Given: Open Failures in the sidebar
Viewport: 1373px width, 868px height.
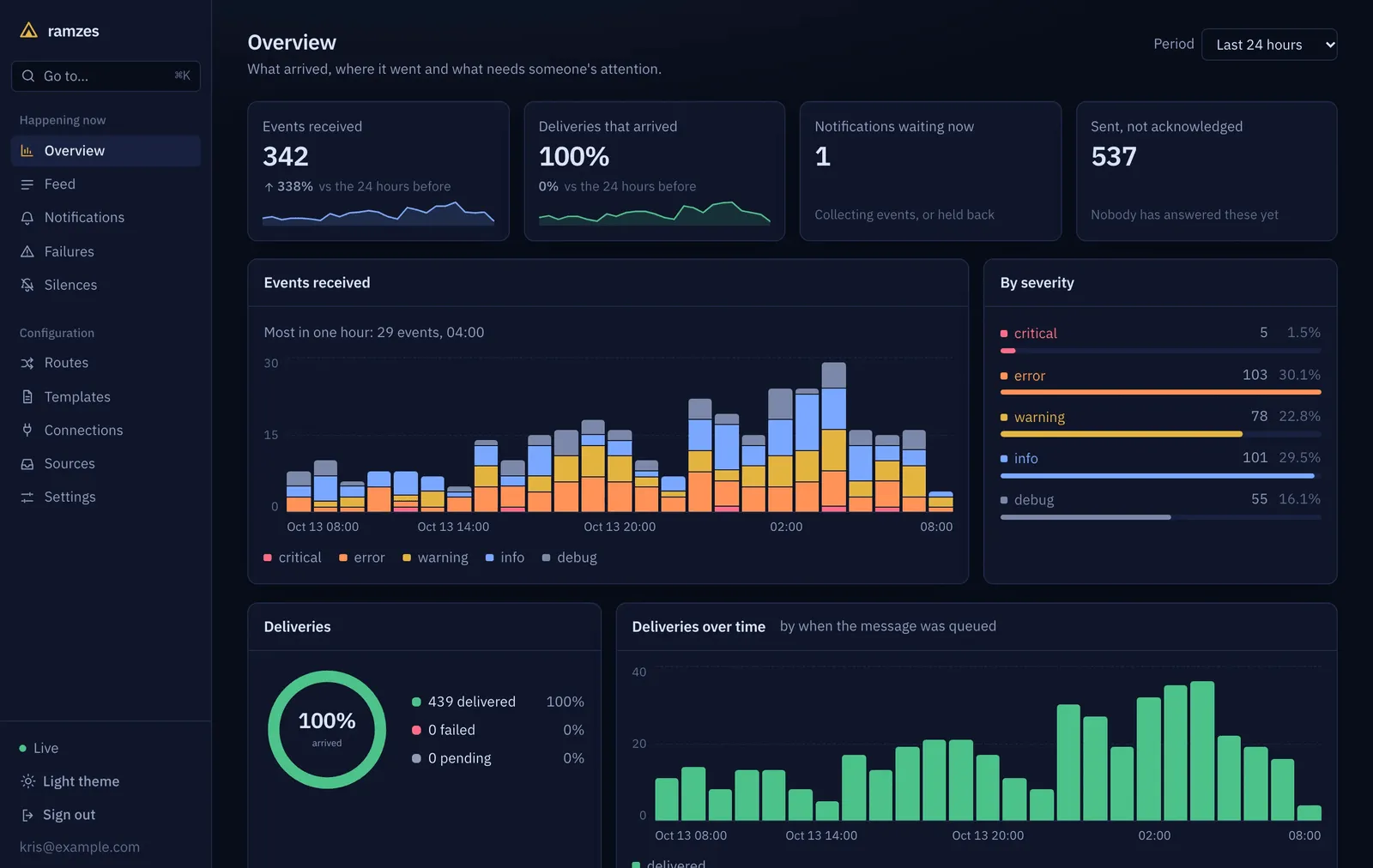Looking at the screenshot, I should pyautogui.click(x=106, y=251).
